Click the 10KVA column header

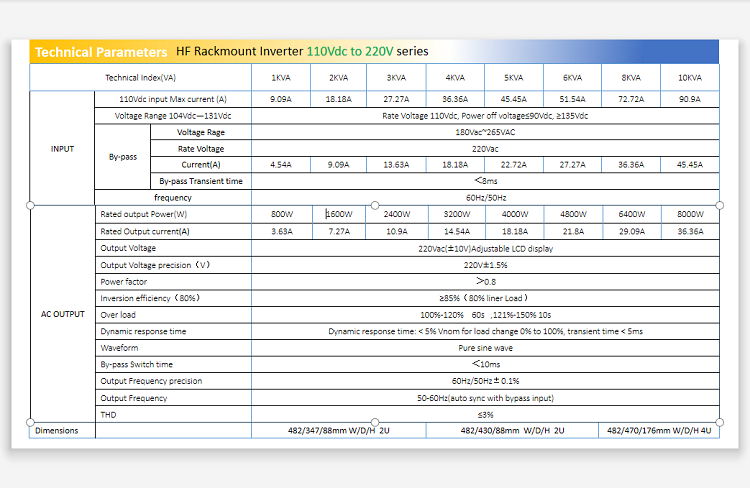tap(690, 78)
